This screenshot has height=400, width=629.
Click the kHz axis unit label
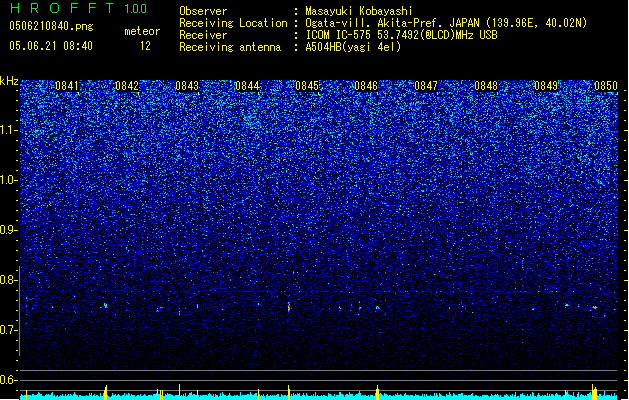(9, 81)
